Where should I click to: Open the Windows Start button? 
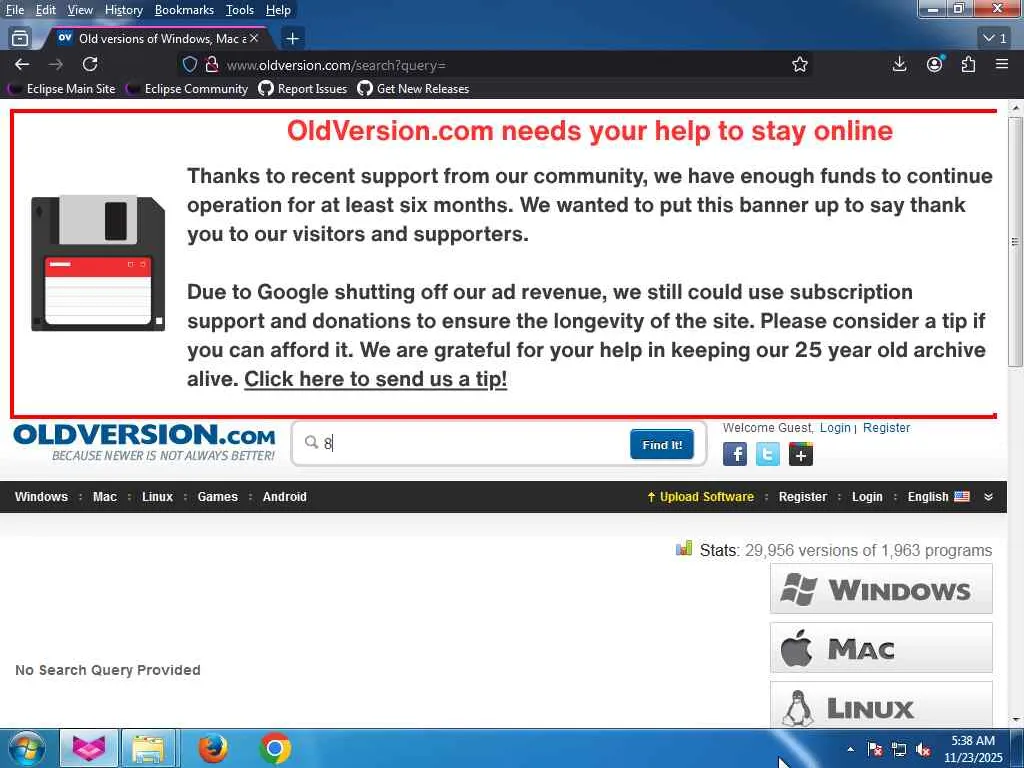27,748
